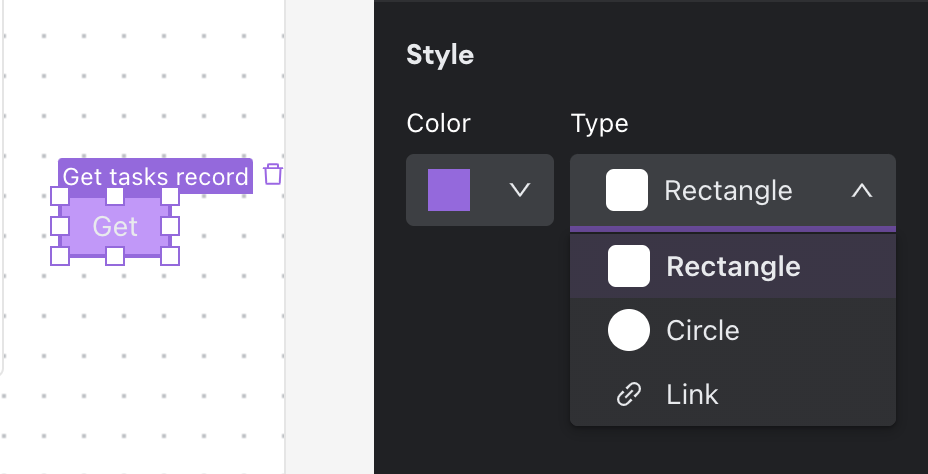
Task: Click the square icon beside the bold Rectangle option
Action: 628,267
